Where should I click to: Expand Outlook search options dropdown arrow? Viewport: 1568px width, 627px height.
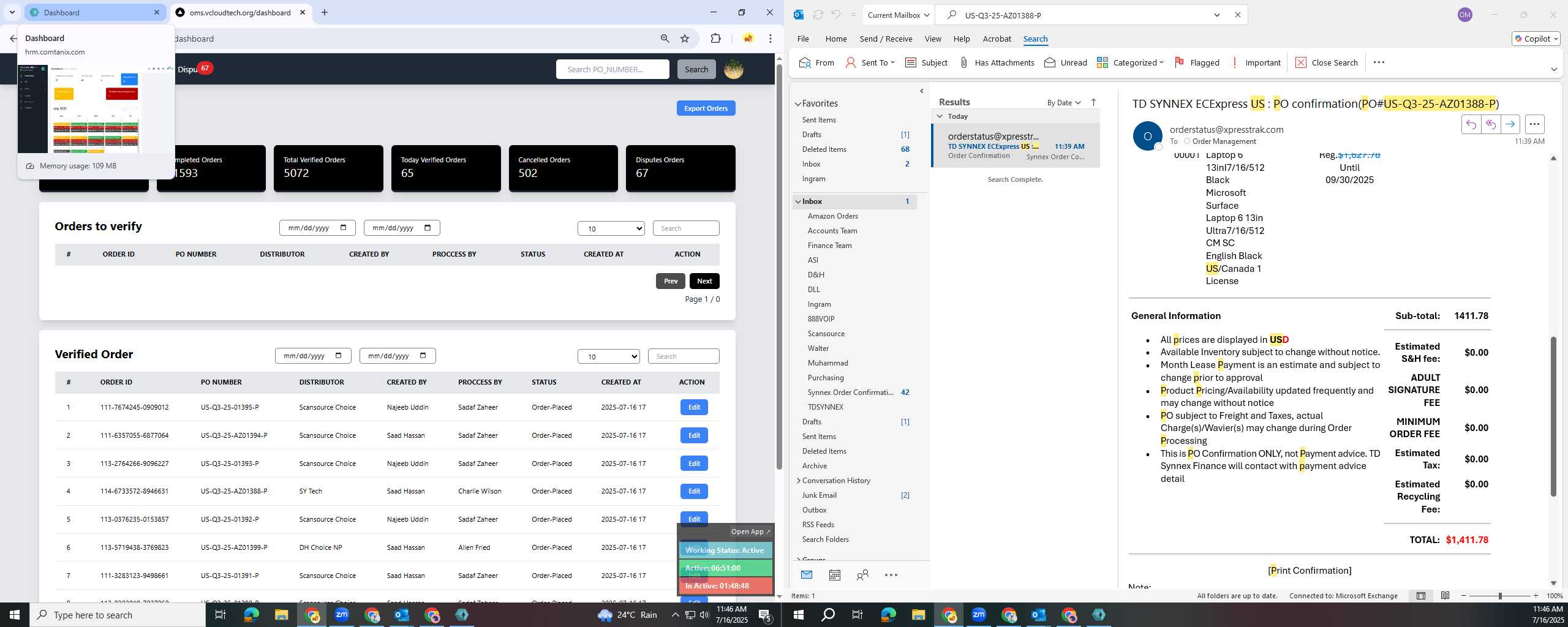click(1217, 15)
